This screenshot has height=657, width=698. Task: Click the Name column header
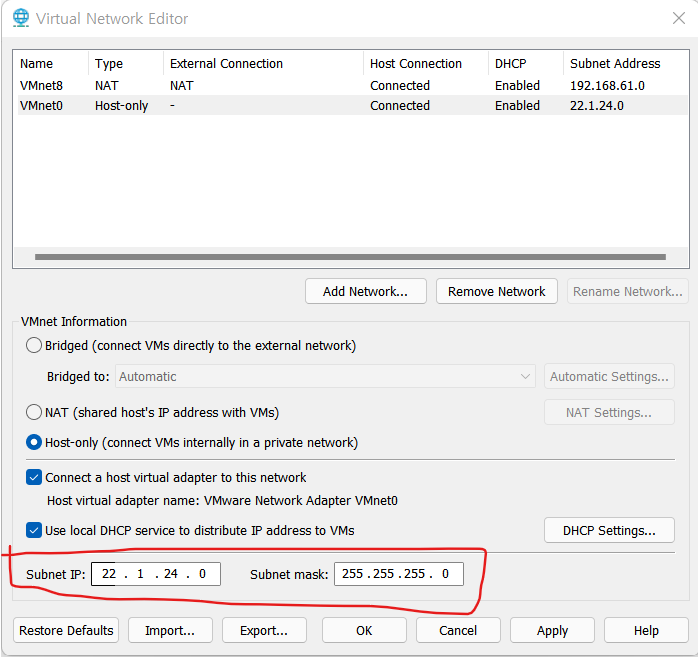click(37, 64)
